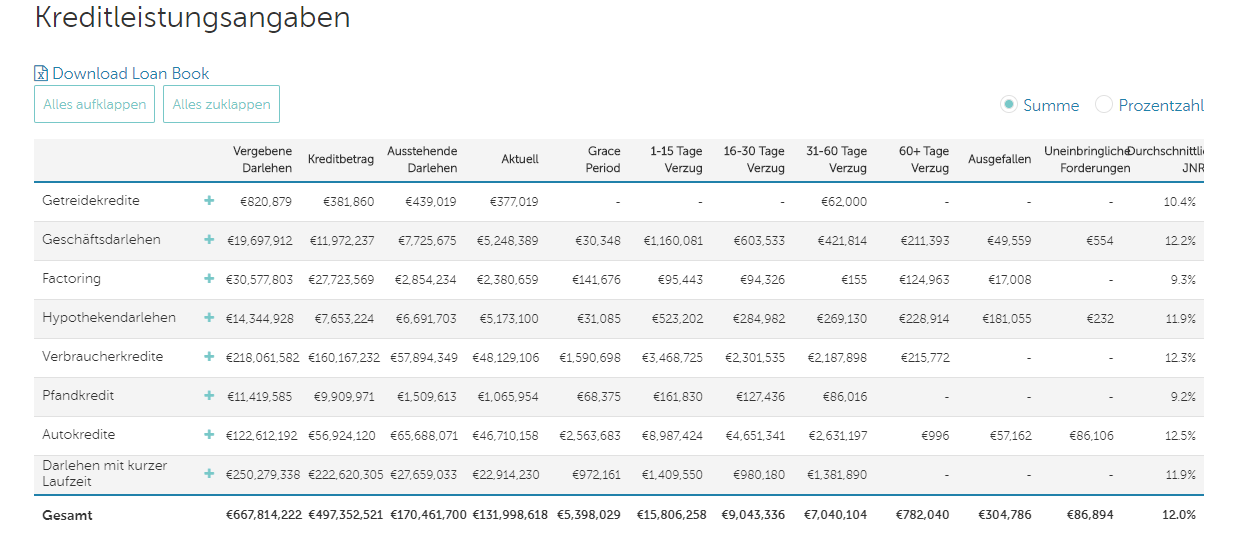The image size is (1237, 540).
Task: Expand the Verbraucherkredite row plus icon
Action: [209, 357]
